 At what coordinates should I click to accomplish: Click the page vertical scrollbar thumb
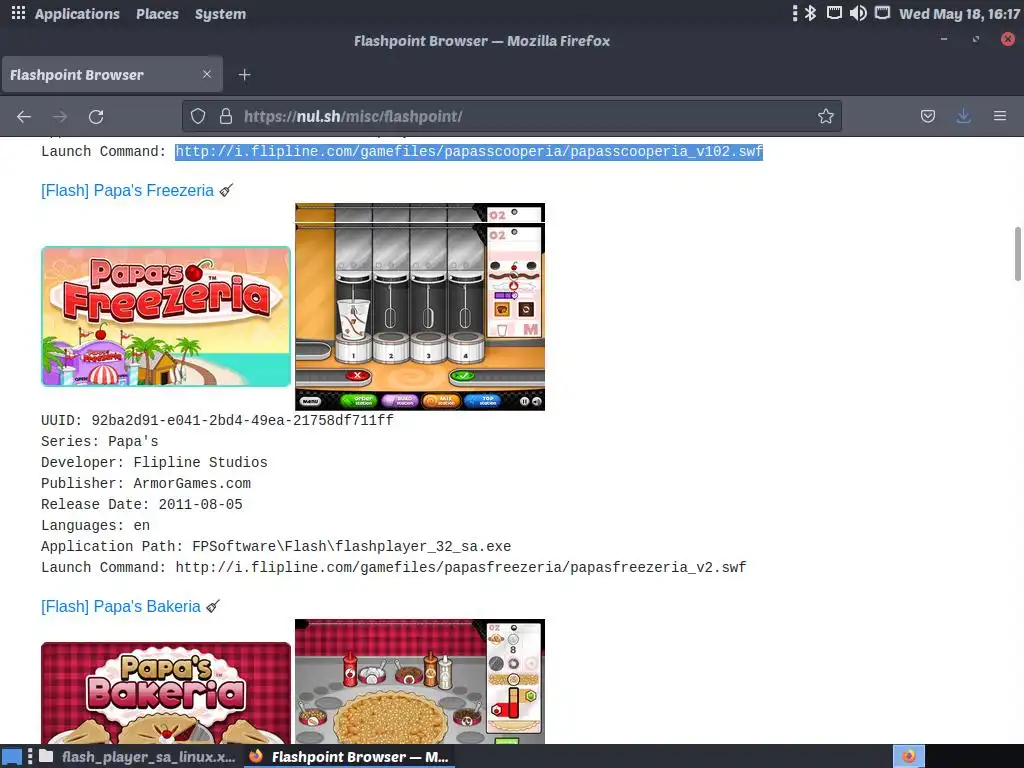tap(1017, 253)
